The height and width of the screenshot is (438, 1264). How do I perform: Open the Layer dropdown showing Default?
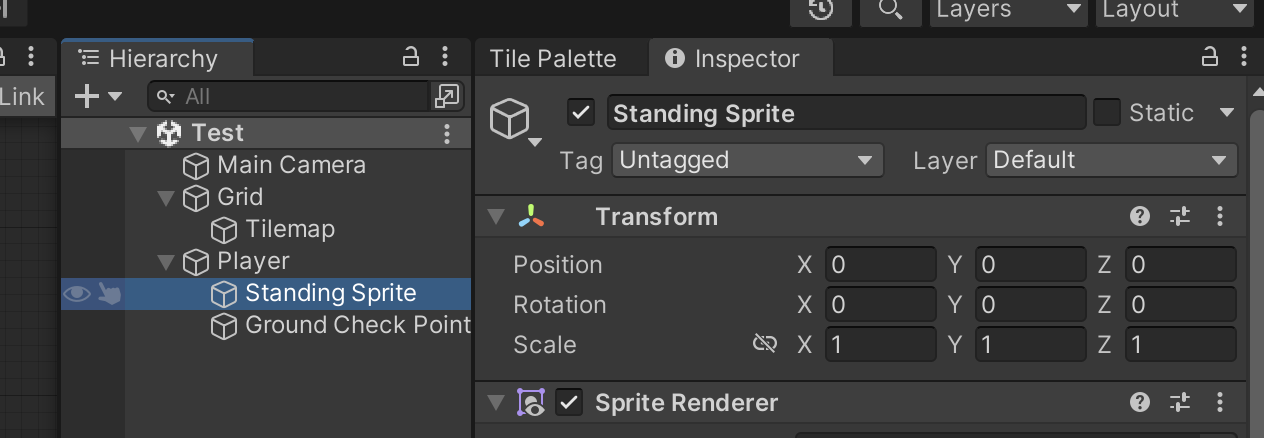click(1112, 160)
